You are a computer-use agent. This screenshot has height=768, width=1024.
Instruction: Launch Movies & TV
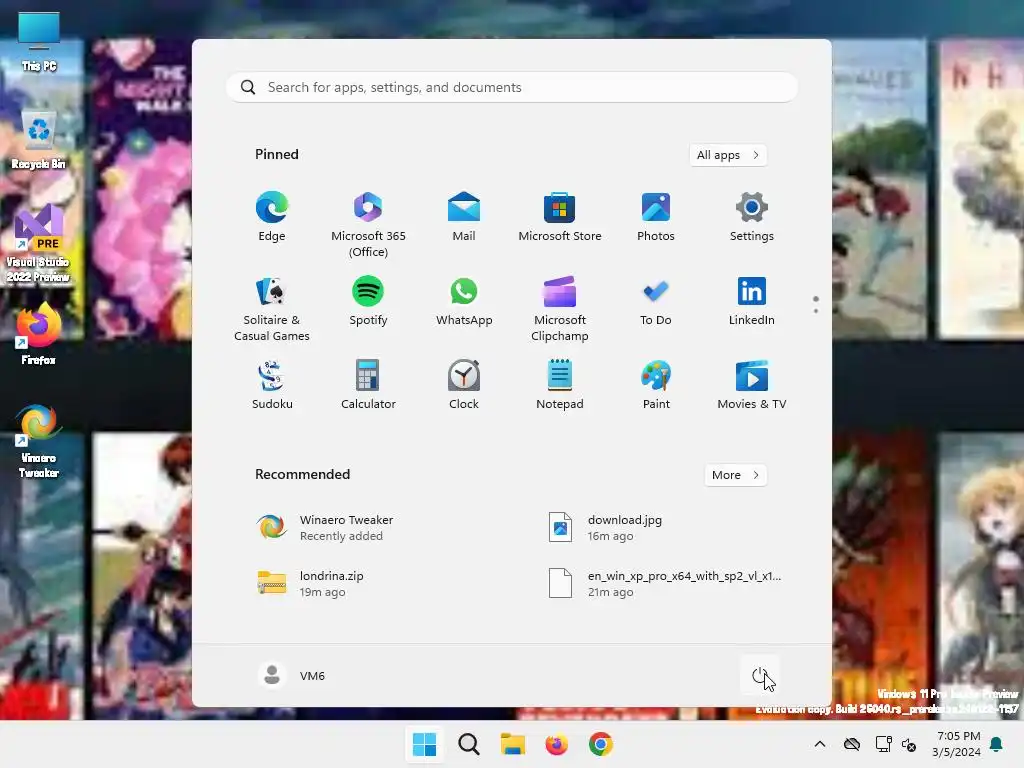pos(752,385)
